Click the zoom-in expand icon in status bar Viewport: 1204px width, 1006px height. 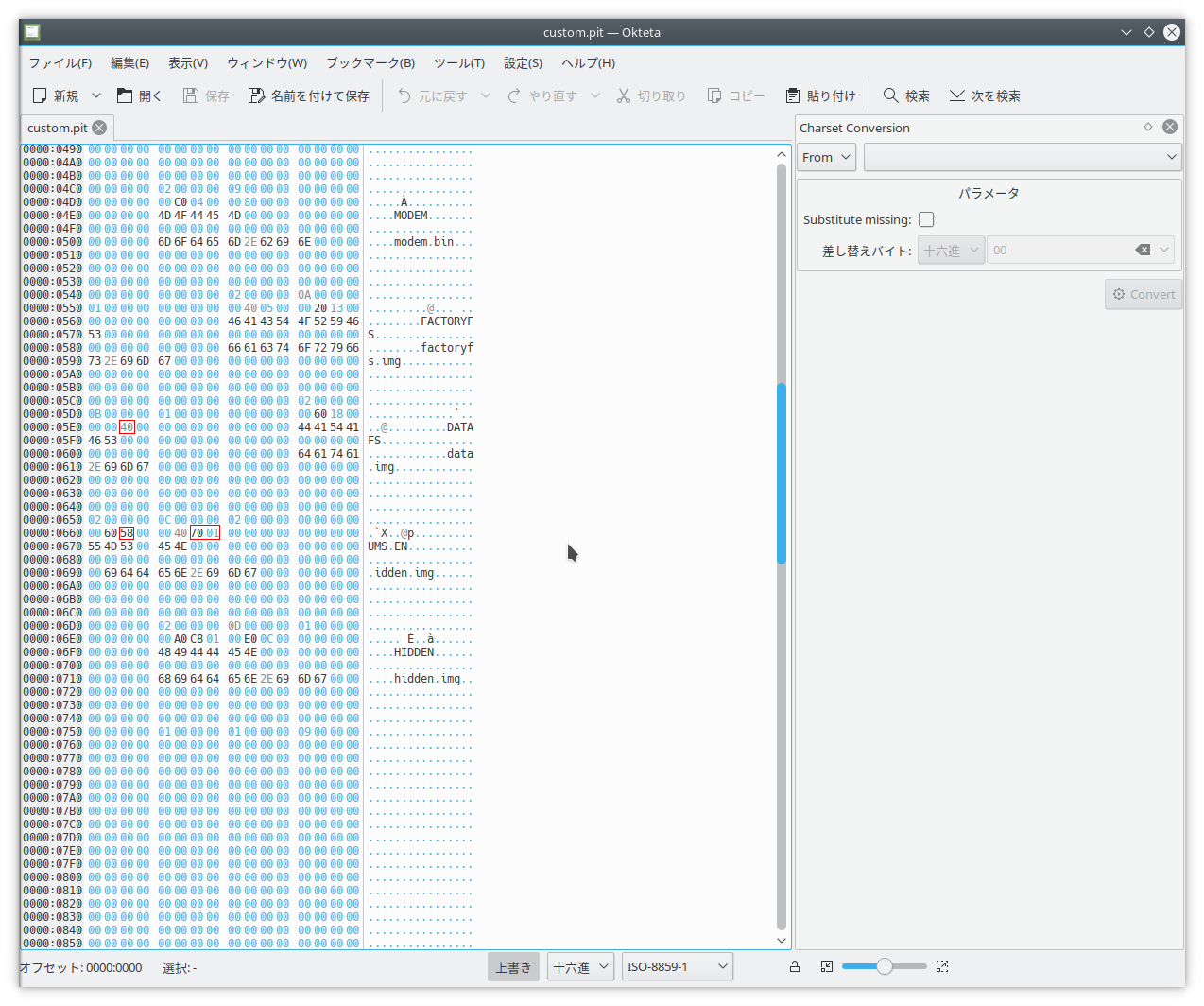coord(942,966)
